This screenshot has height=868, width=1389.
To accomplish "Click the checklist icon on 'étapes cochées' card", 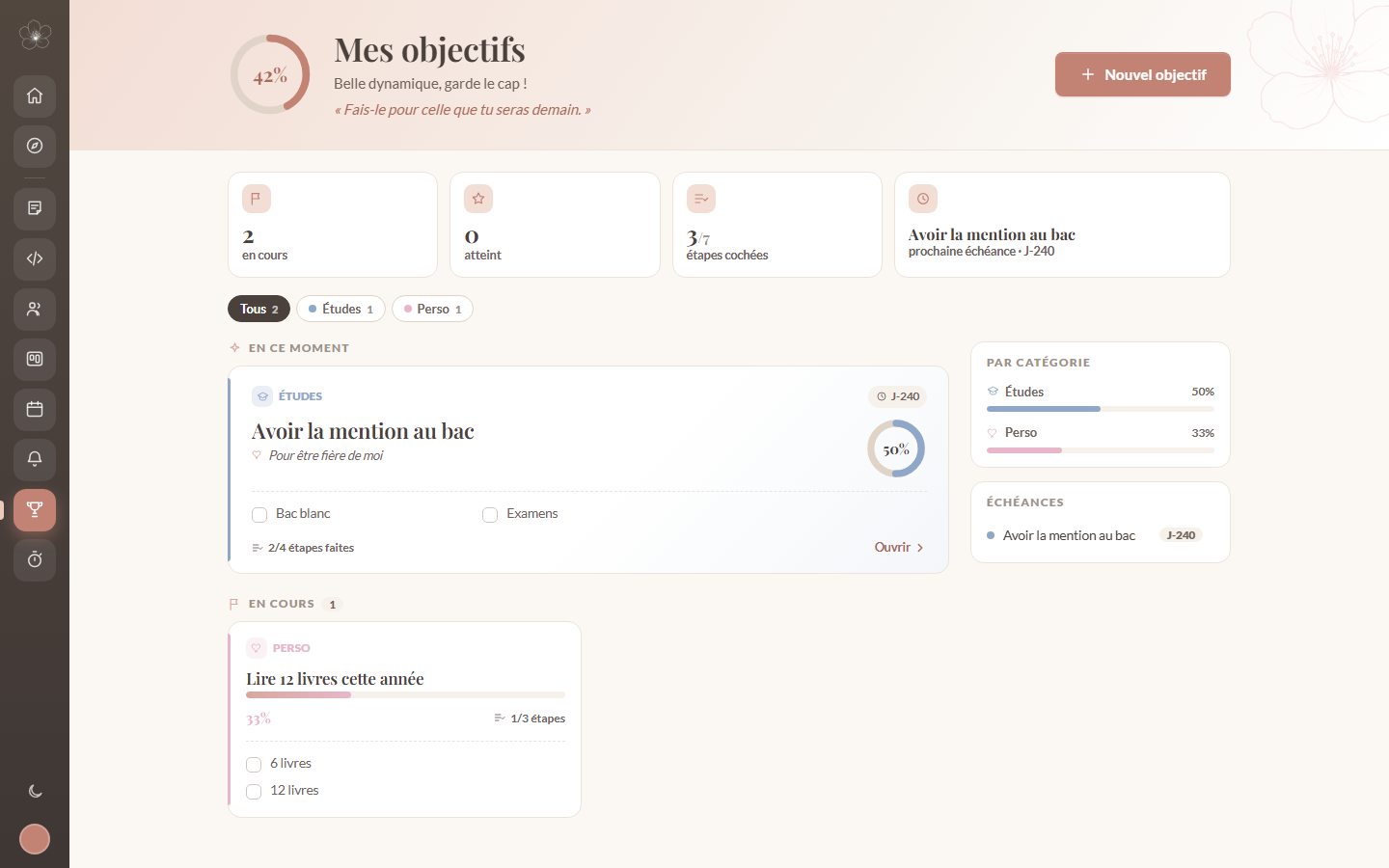I will click(701, 199).
